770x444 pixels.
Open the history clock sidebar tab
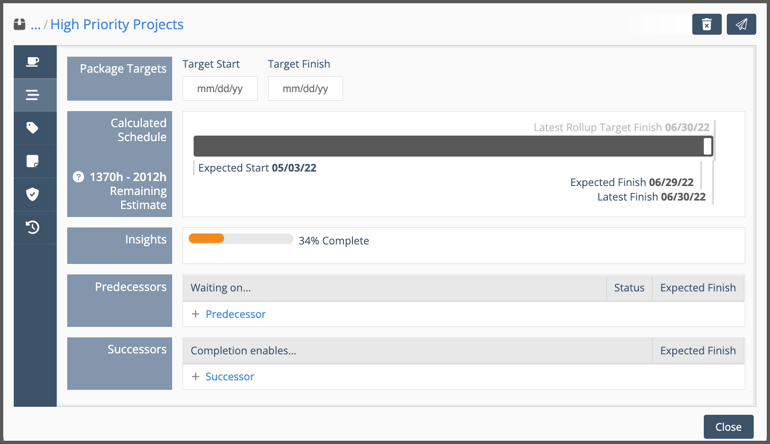(x=33, y=227)
